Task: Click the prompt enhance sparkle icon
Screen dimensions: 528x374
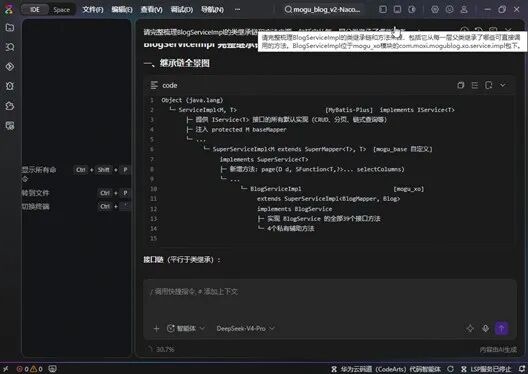Action: (470, 328)
